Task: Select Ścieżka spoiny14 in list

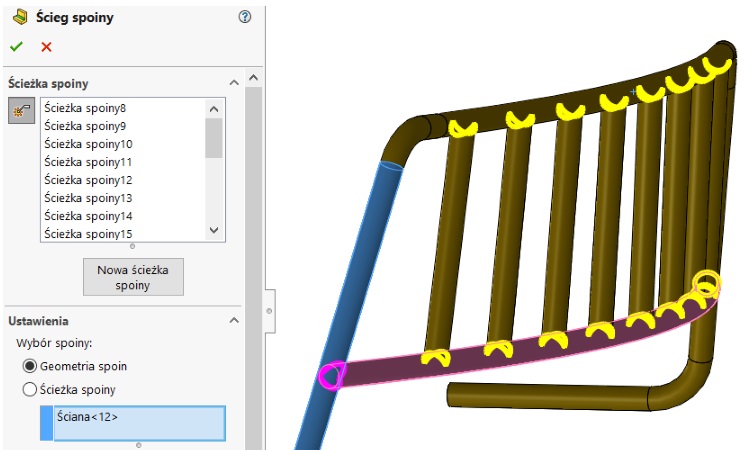Action: pos(88,216)
